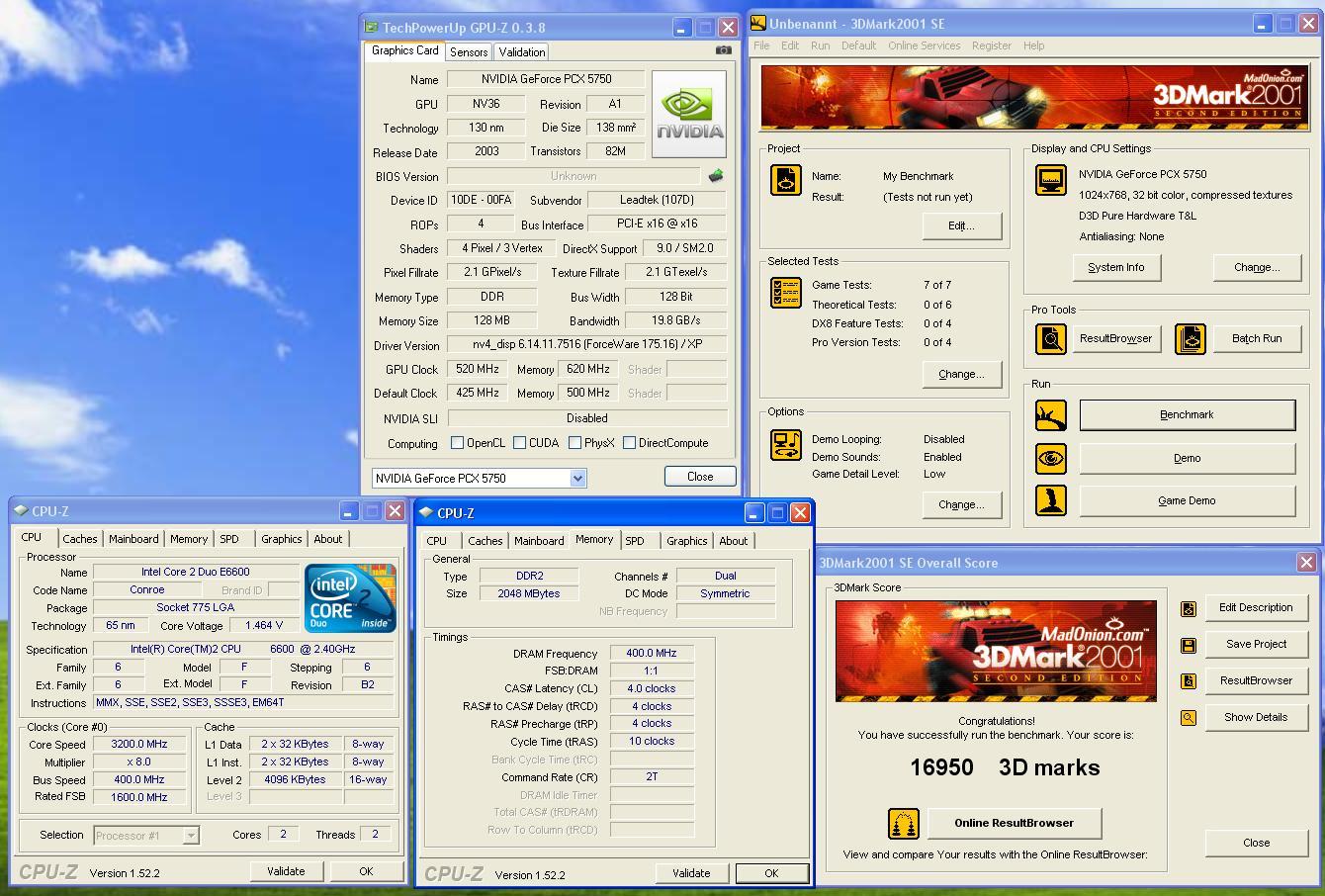Open the File menu in 3DMark2001
1325x896 pixels.
[761, 45]
